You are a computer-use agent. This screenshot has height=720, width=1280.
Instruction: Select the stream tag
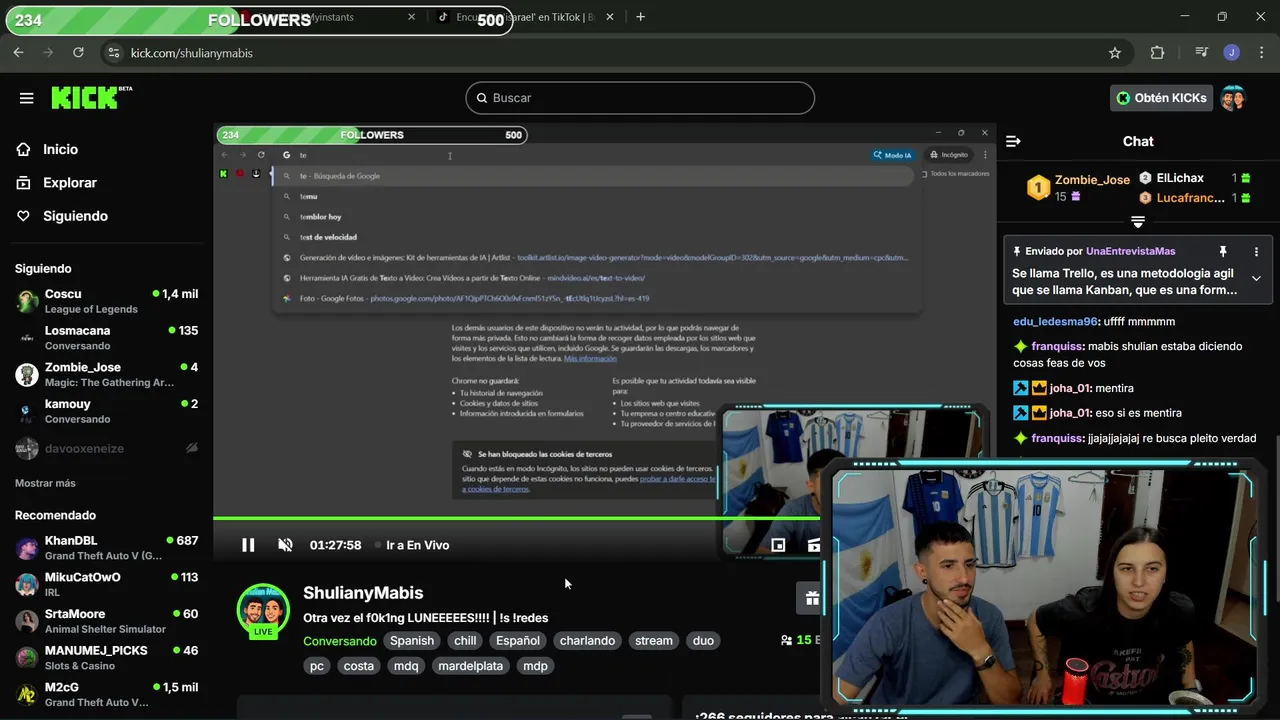654,641
